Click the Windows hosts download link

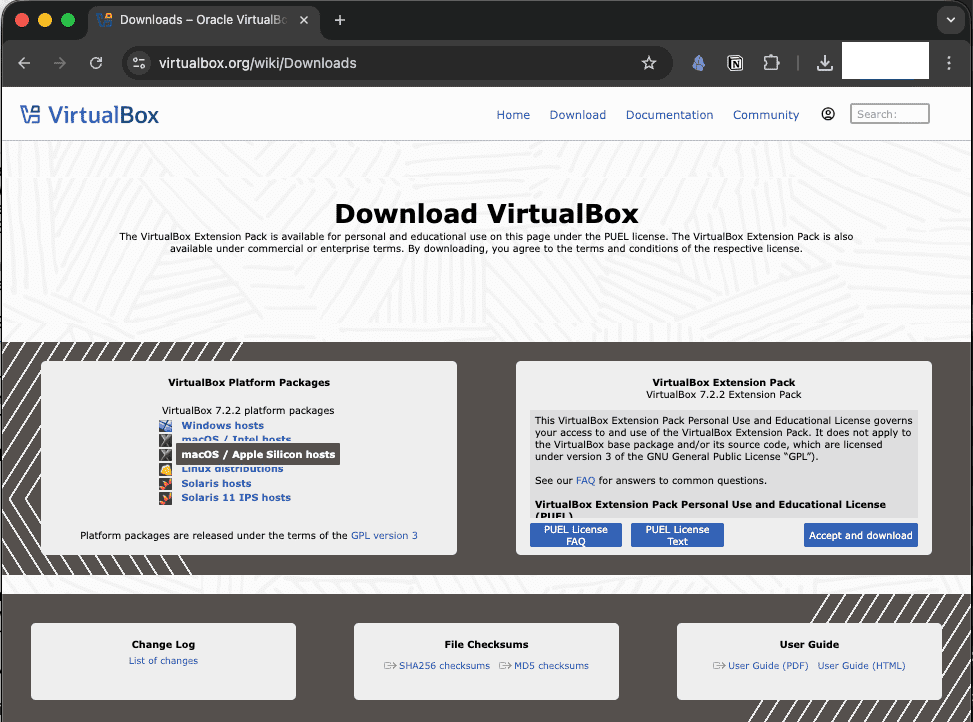click(222, 426)
